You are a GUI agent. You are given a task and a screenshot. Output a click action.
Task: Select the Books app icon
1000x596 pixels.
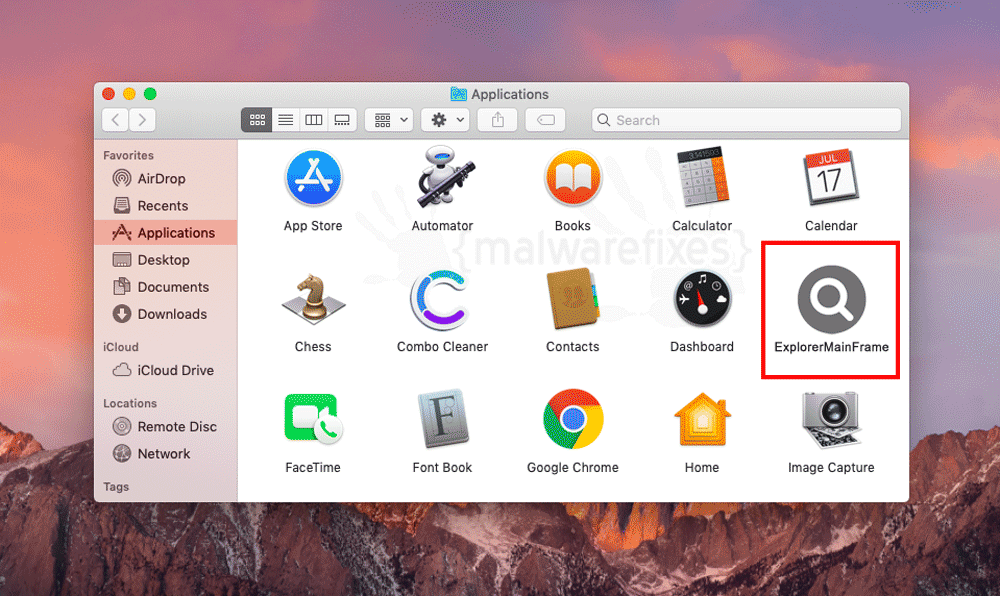tap(573, 178)
